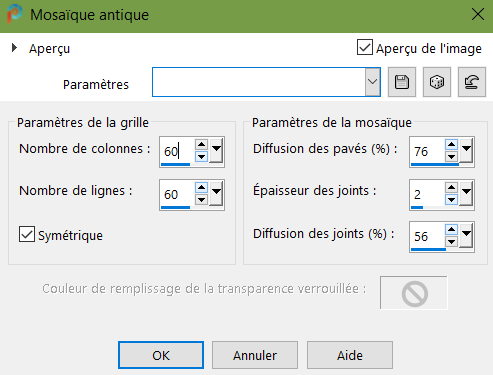The height and width of the screenshot is (375, 493).
Task: Open Nombre de colonnes slider dropdown
Action: click(216, 151)
